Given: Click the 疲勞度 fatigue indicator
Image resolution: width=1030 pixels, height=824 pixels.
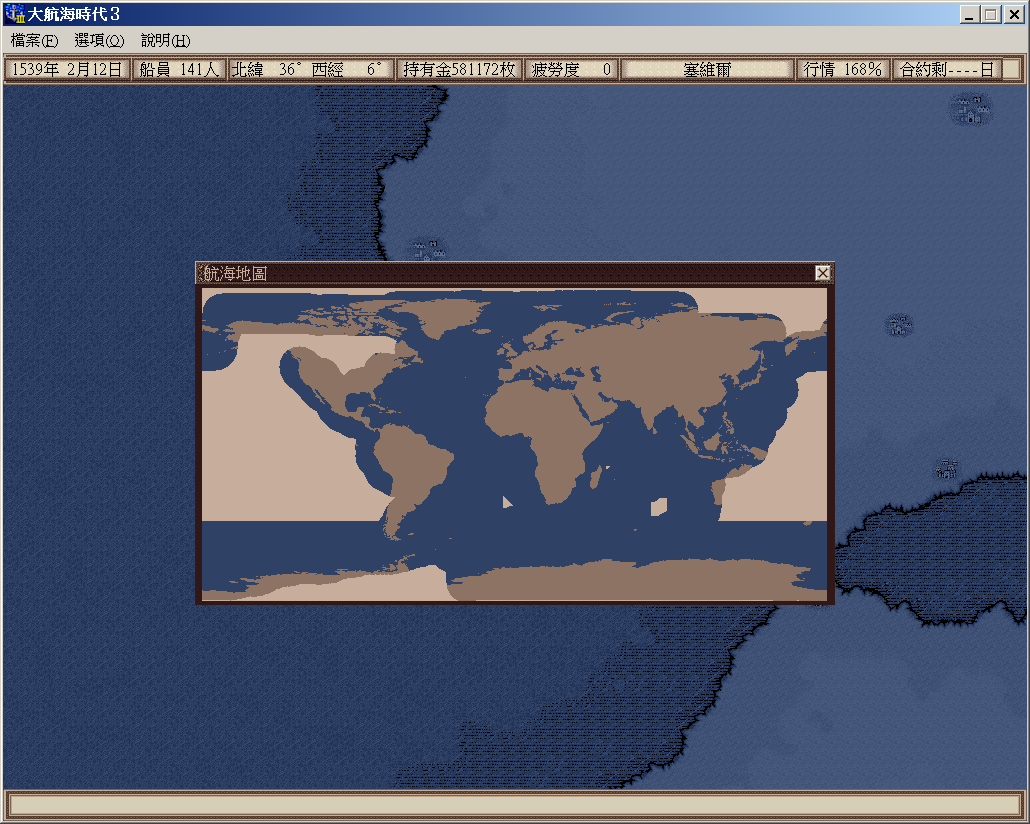Looking at the screenshot, I should click(x=571, y=69).
